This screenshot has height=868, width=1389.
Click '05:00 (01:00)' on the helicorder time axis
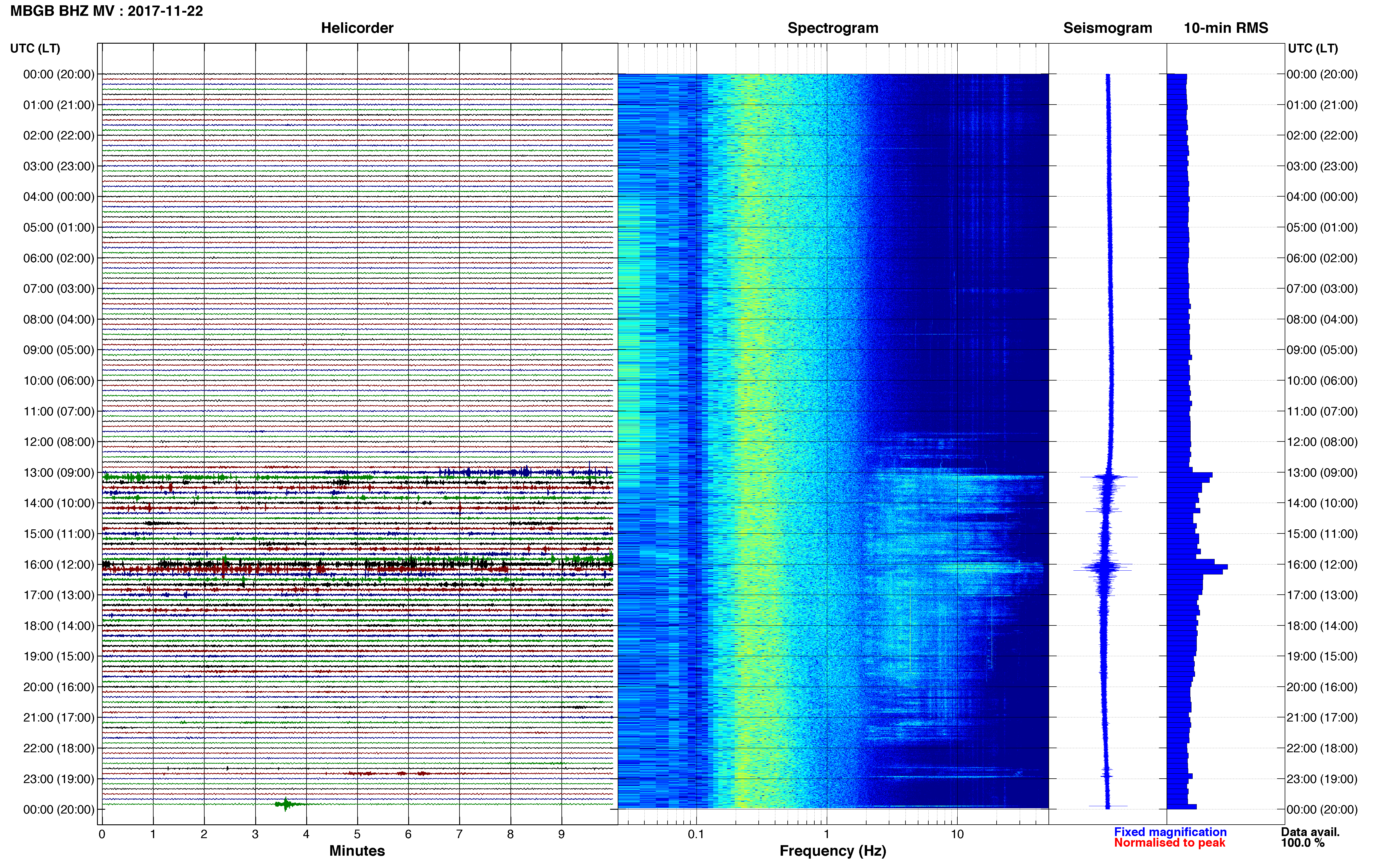tap(59, 227)
